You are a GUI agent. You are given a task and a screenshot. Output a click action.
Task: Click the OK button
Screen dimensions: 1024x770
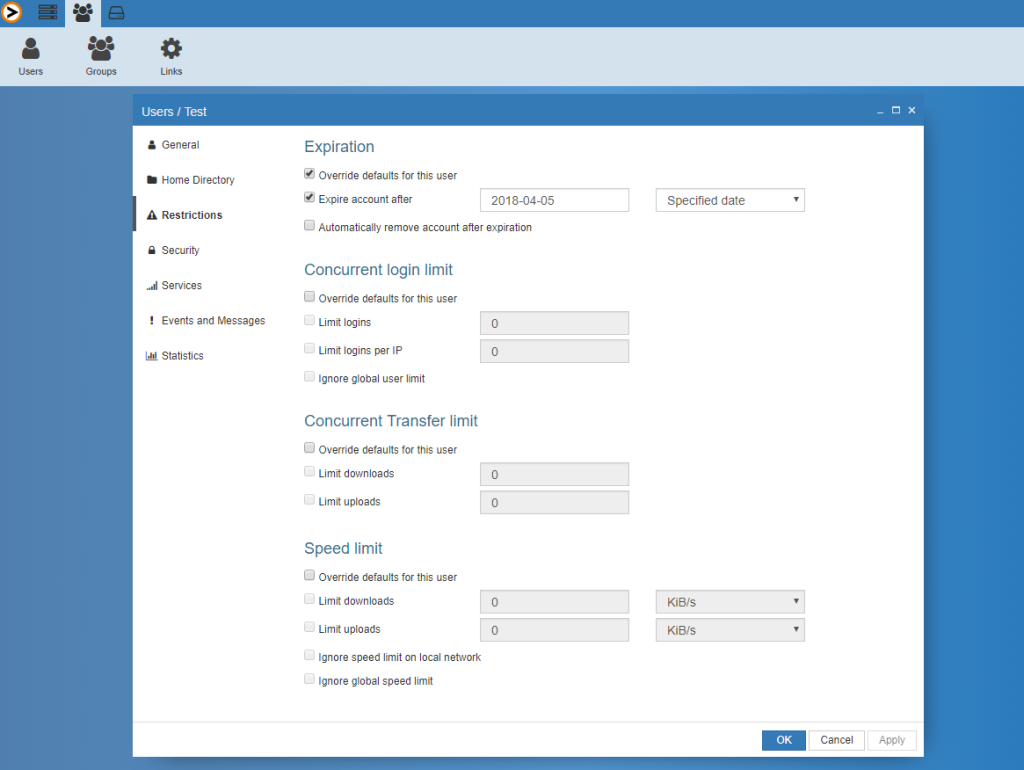783,740
